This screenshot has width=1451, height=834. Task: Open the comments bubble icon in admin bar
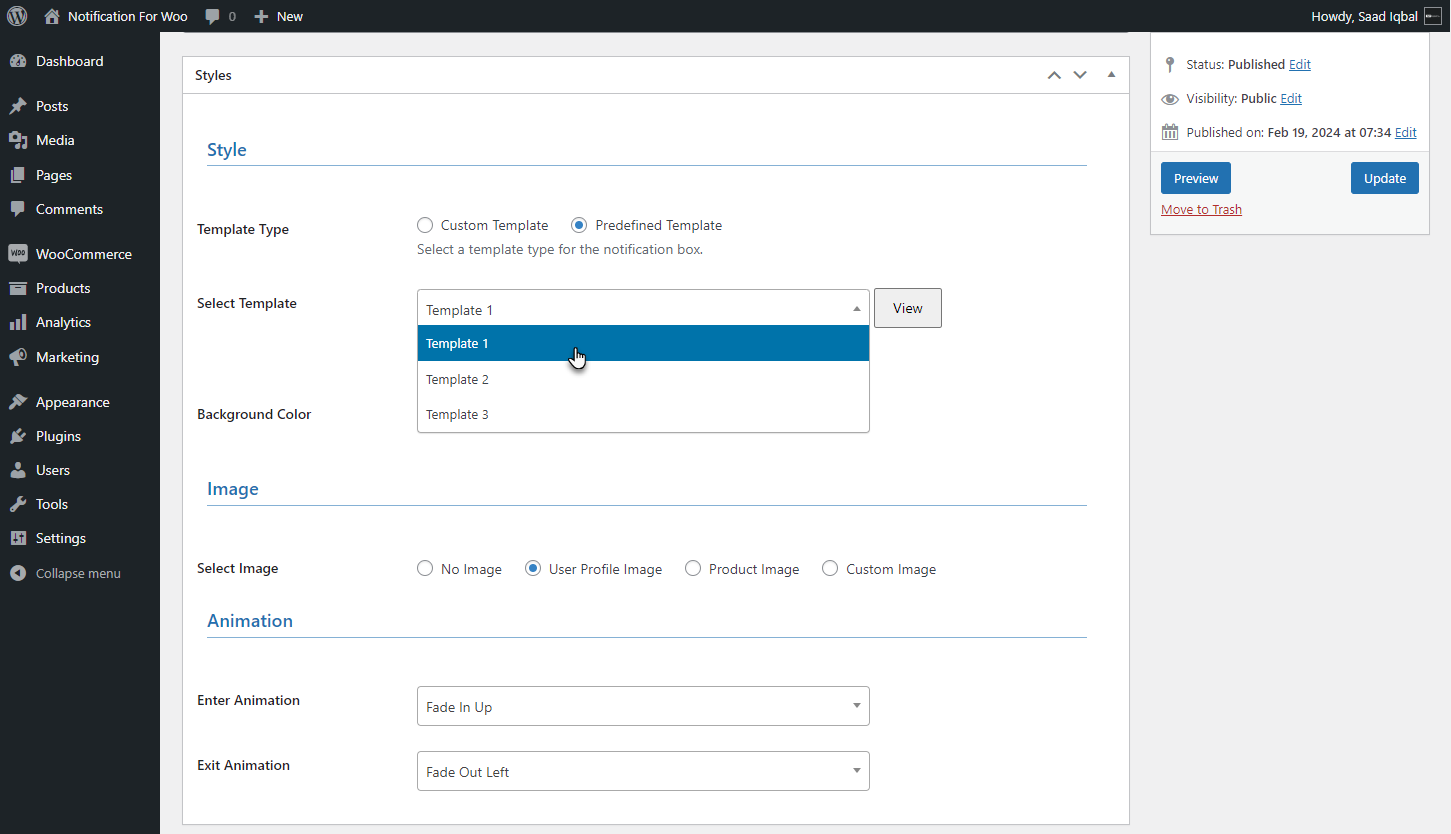pos(212,17)
